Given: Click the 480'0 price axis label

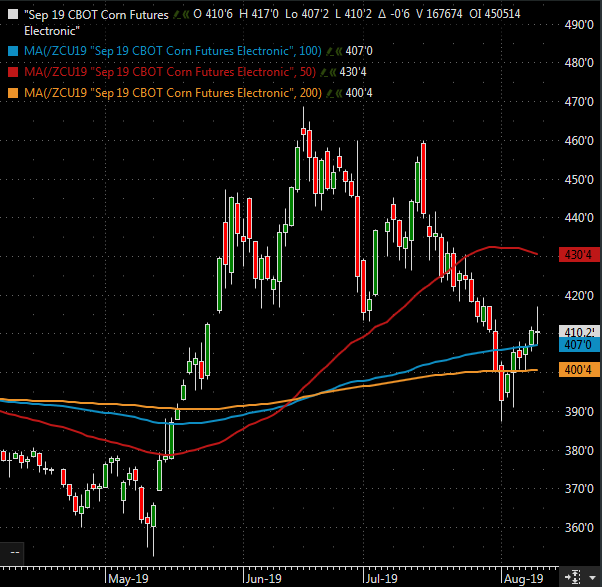Looking at the screenshot, I should [x=579, y=62].
